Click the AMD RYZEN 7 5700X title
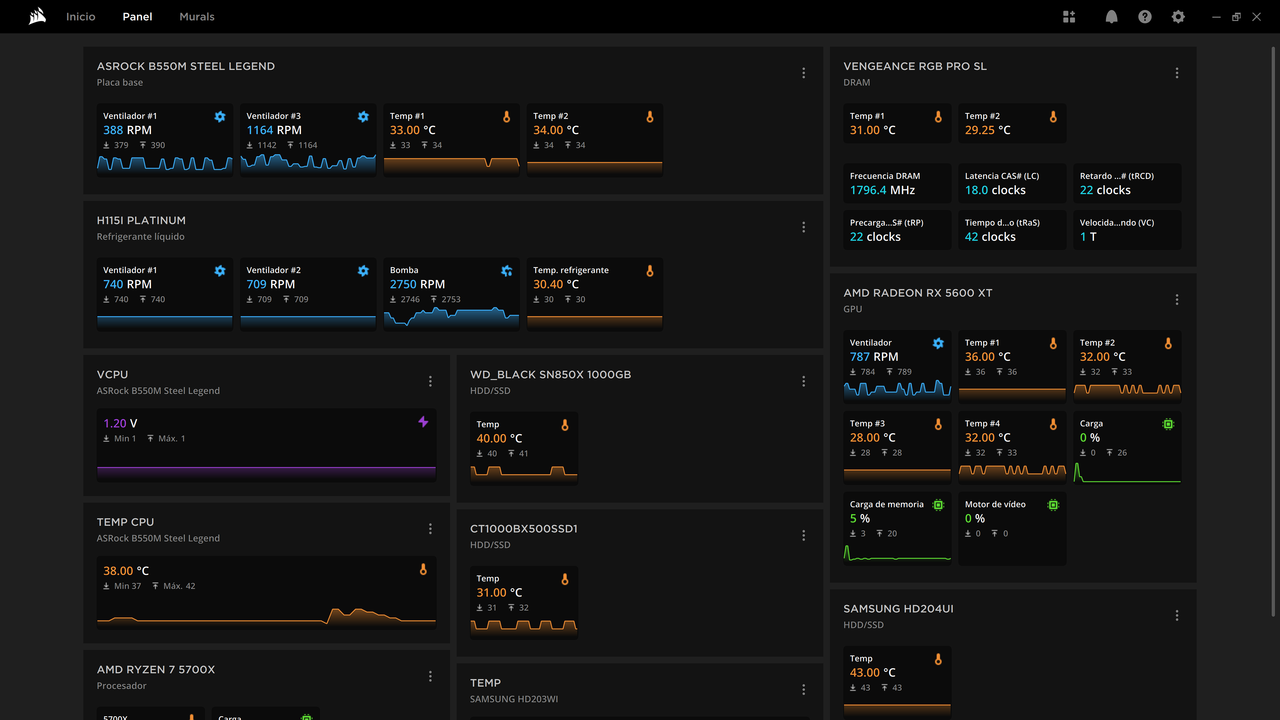Viewport: 1280px width, 720px height. [156, 670]
